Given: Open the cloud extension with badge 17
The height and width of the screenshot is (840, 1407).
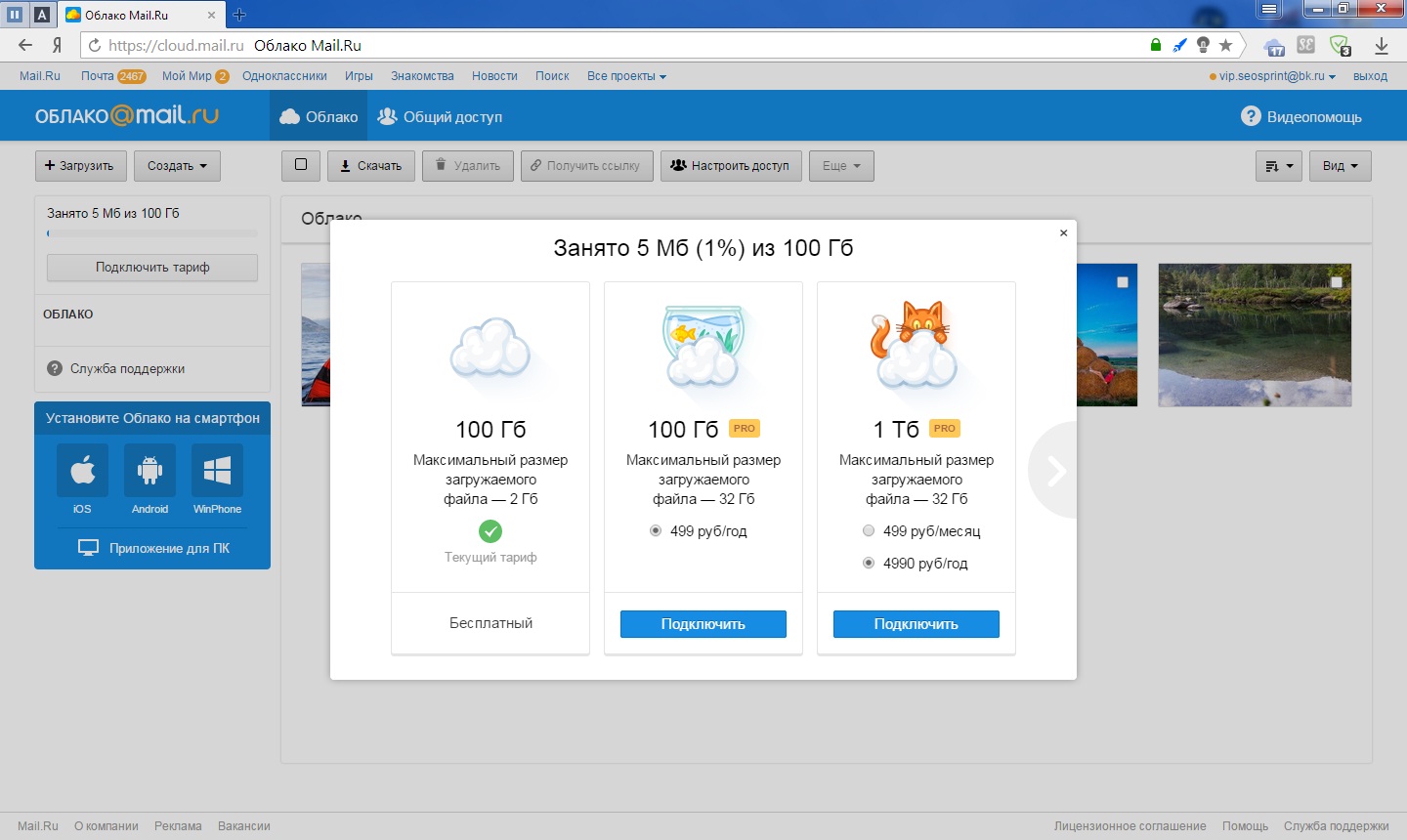Looking at the screenshot, I should point(1274,46).
